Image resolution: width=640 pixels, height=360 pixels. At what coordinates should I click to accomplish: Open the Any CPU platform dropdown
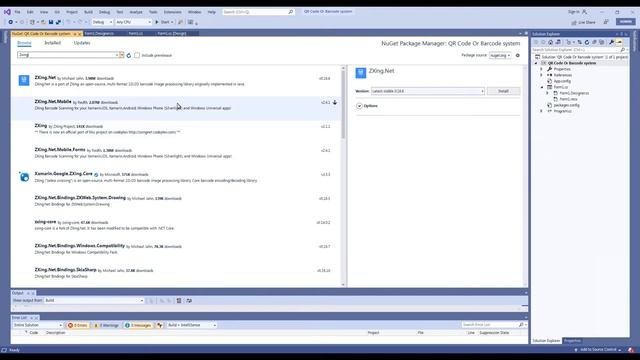pos(133,22)
